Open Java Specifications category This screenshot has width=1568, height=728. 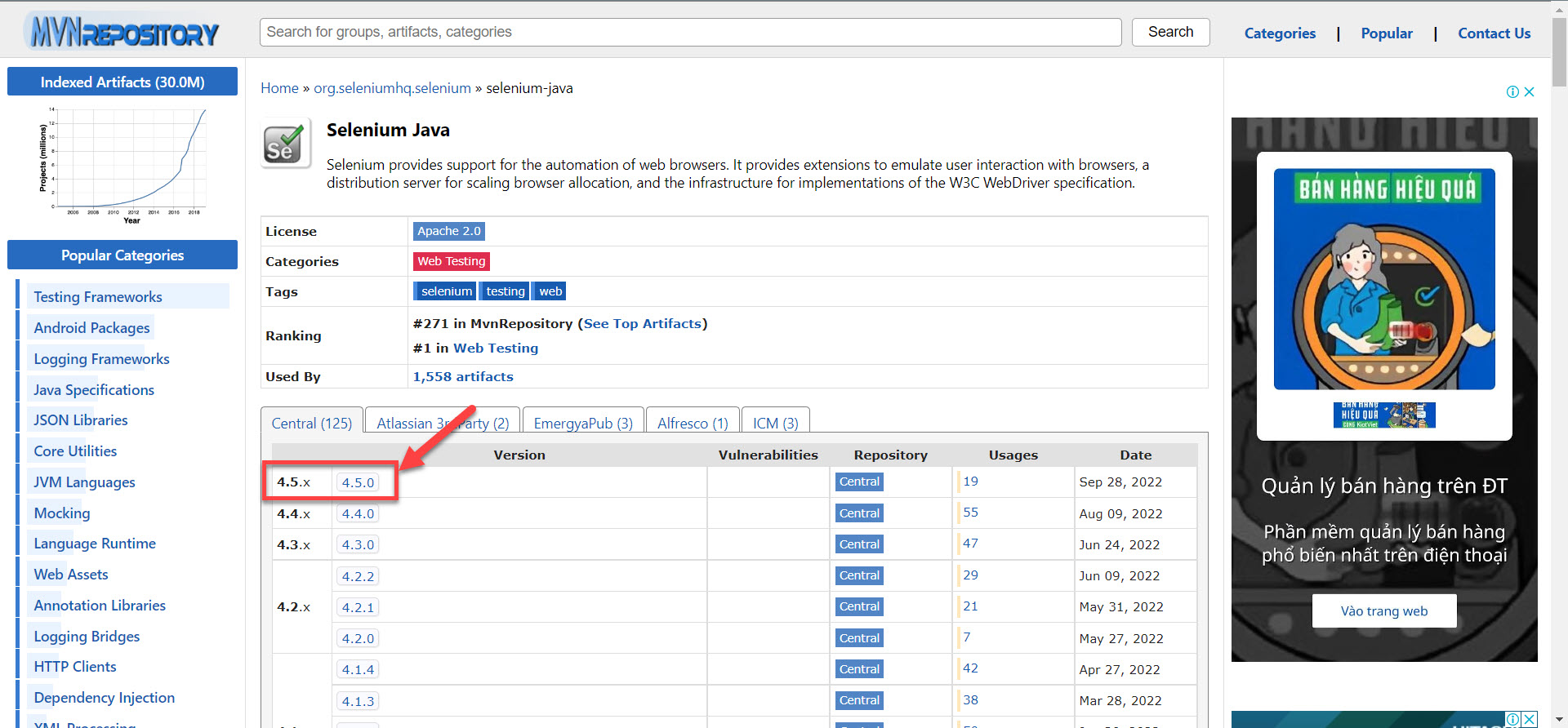(94, 390)
